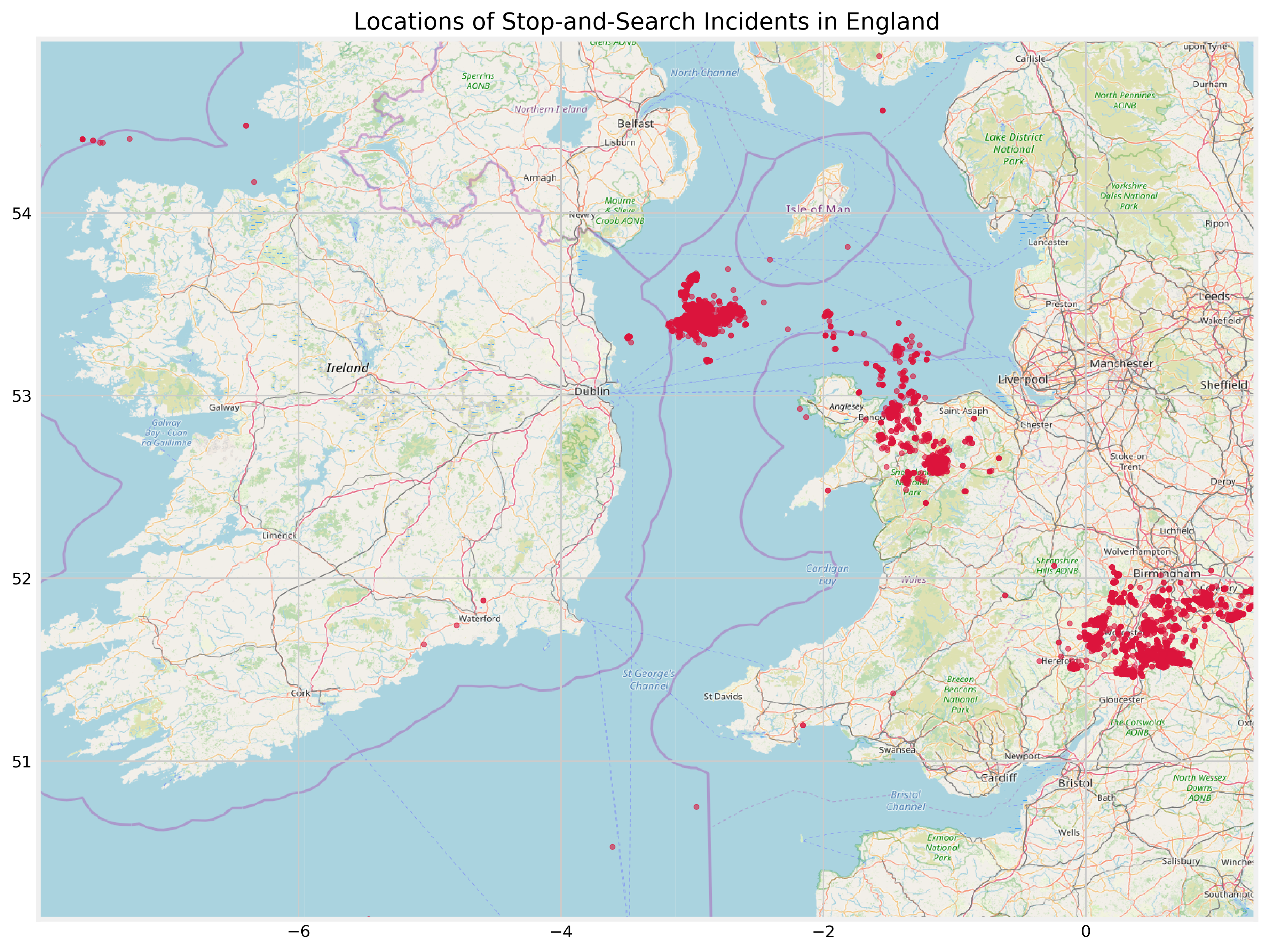Select the italic Ireland country label
The image size is (1267, 952).
coord(347,368)
